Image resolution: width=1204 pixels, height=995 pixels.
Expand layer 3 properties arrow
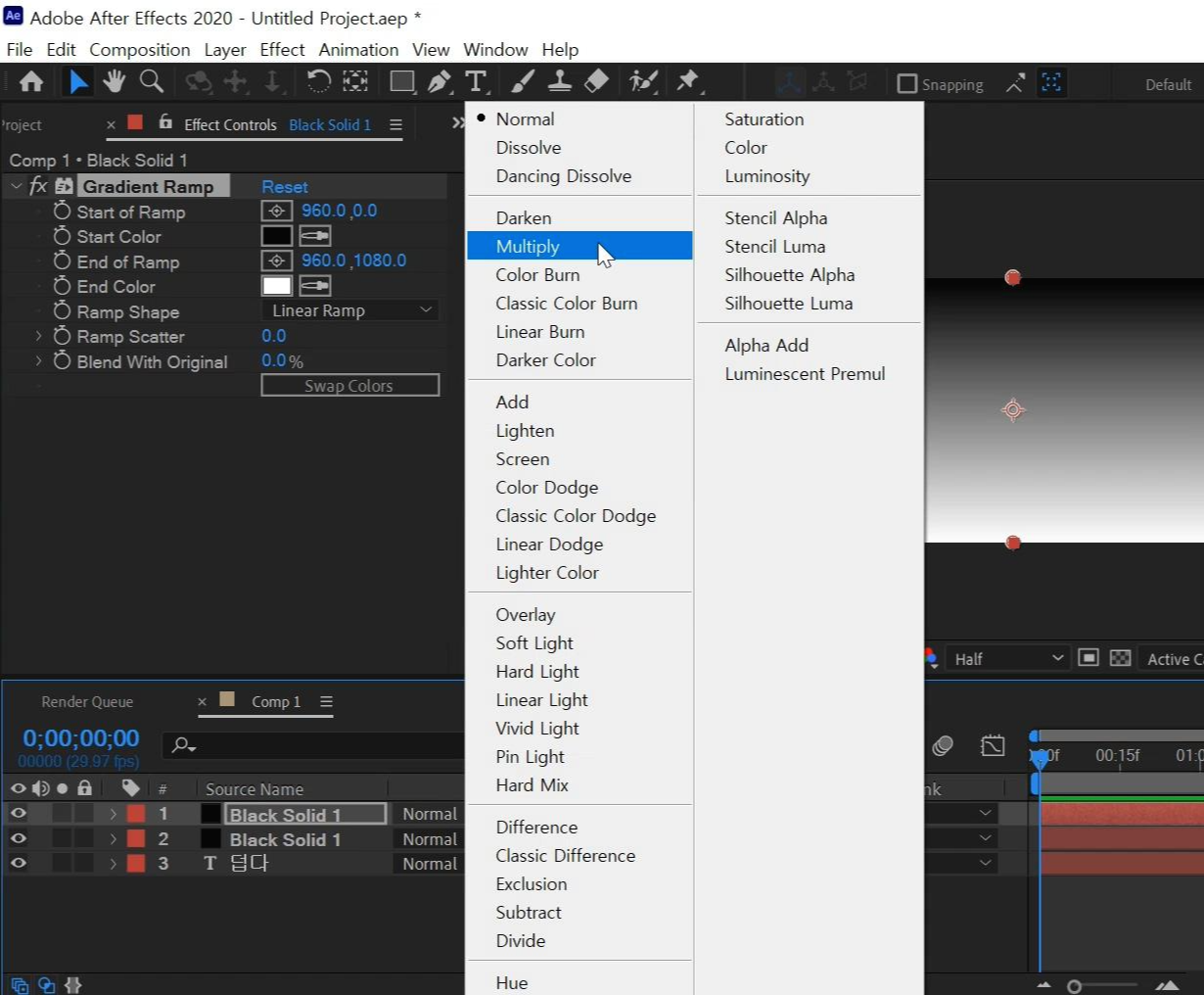point(113,864)
